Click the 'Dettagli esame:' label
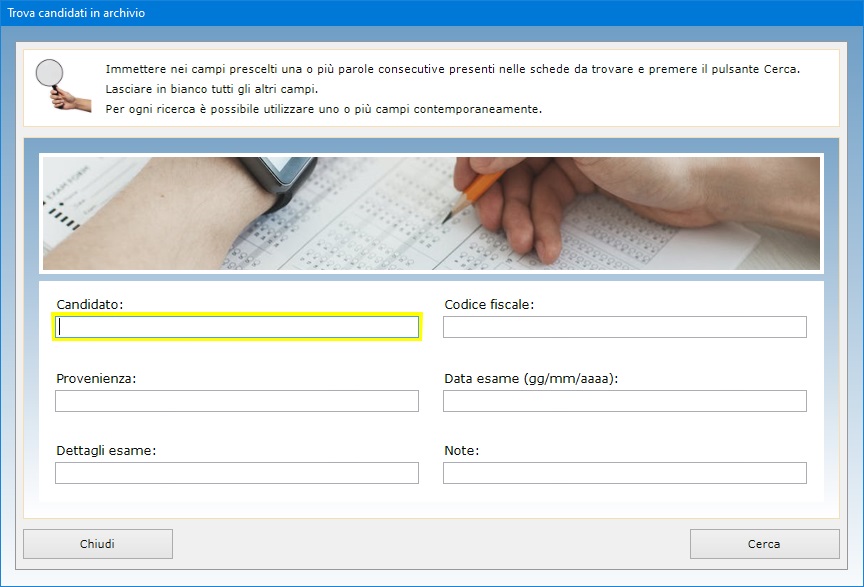The height and width of the screenshot is (587, 864). tap(106, 450)
